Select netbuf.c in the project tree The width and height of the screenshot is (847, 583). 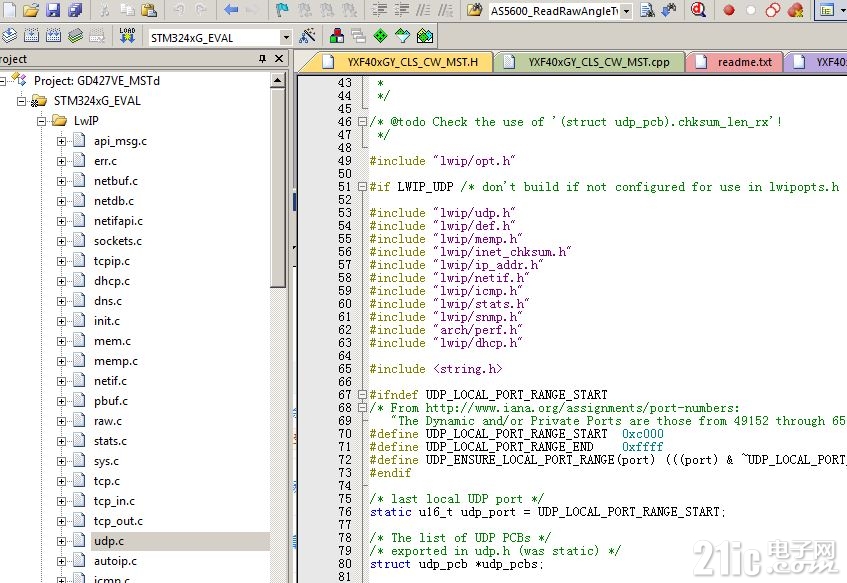[116, 181]
